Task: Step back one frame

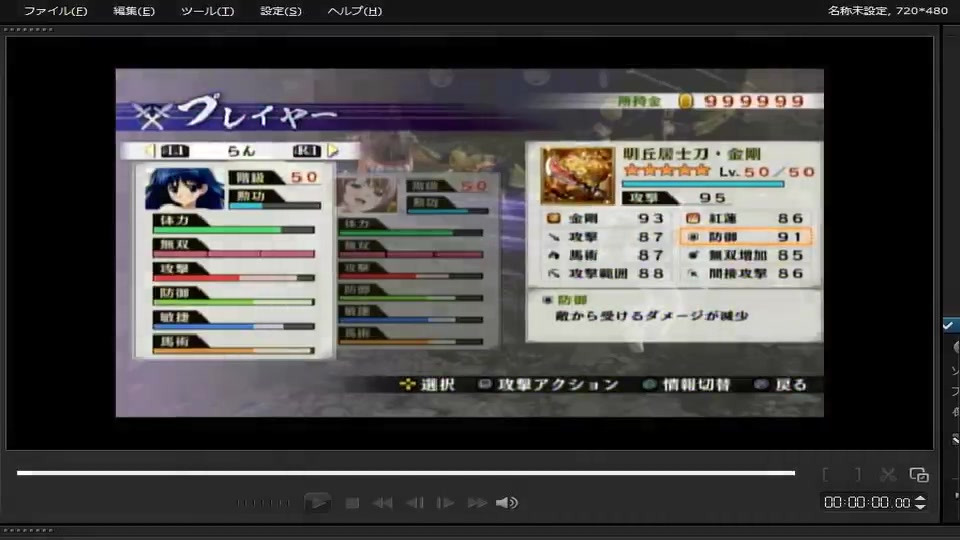Action: [x=415, y=503]
